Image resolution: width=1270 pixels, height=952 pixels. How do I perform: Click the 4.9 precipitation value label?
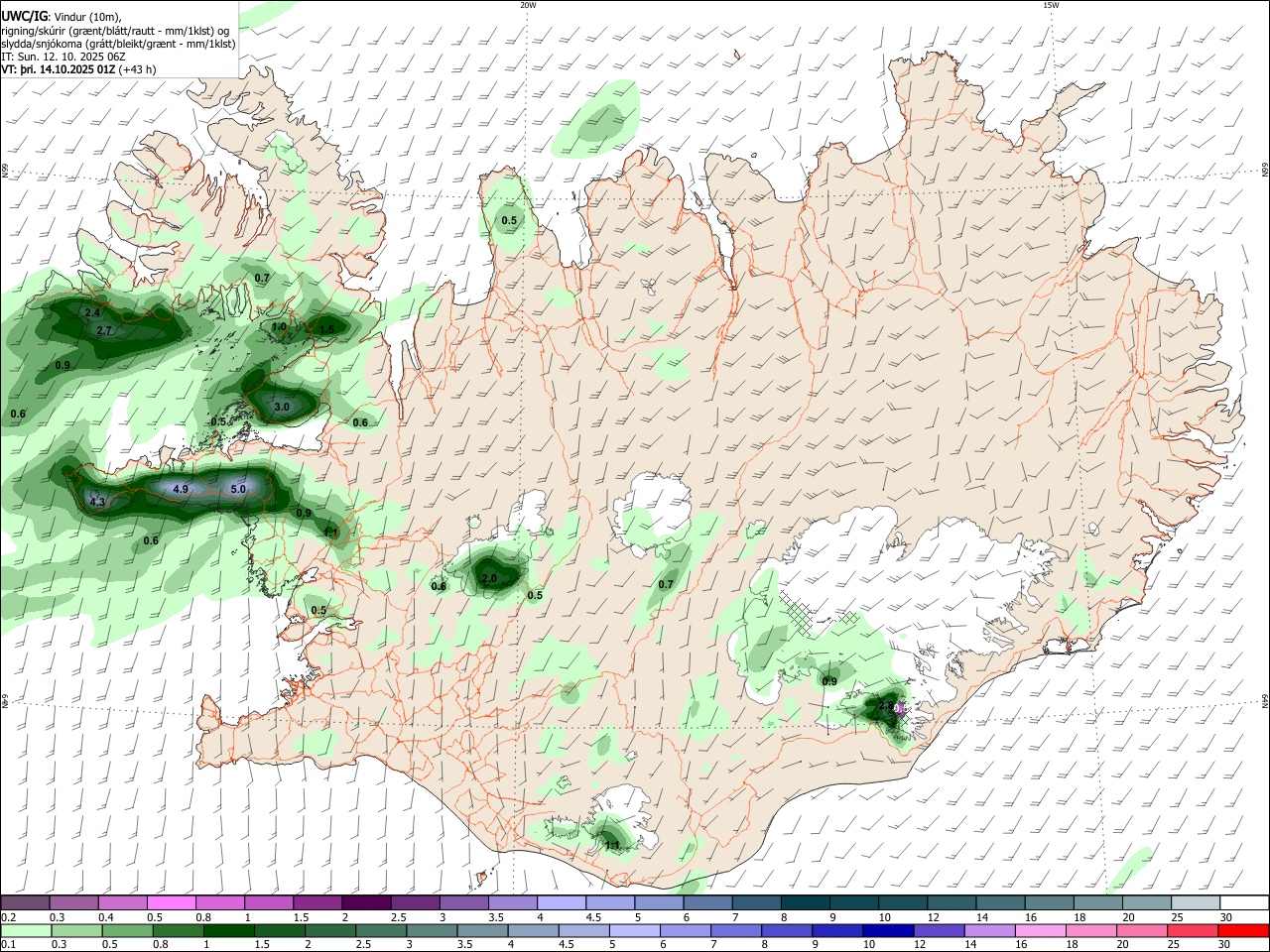181,489
